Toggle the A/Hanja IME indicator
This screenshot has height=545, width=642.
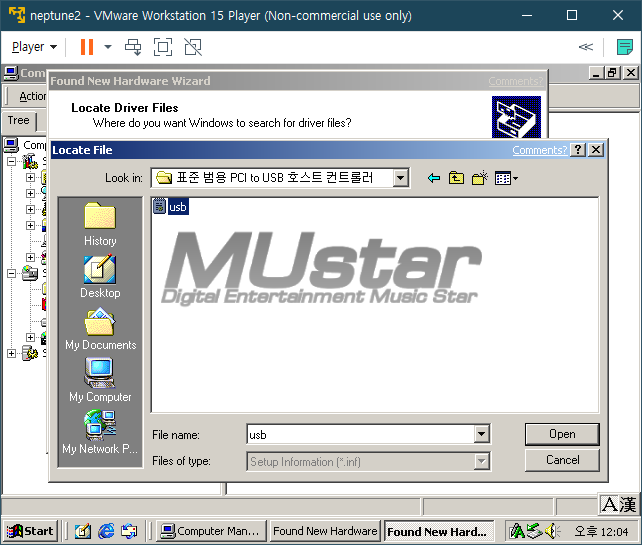point(619,504)
